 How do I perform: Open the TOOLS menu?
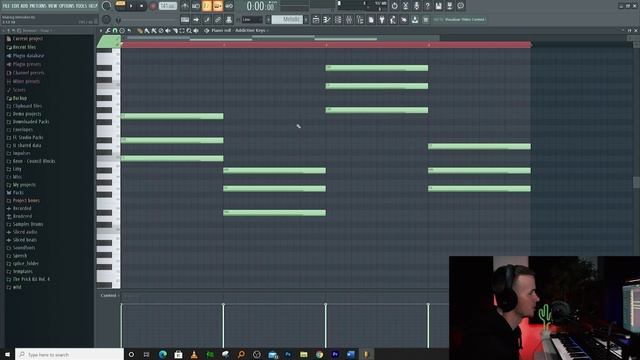coord(81,6)
